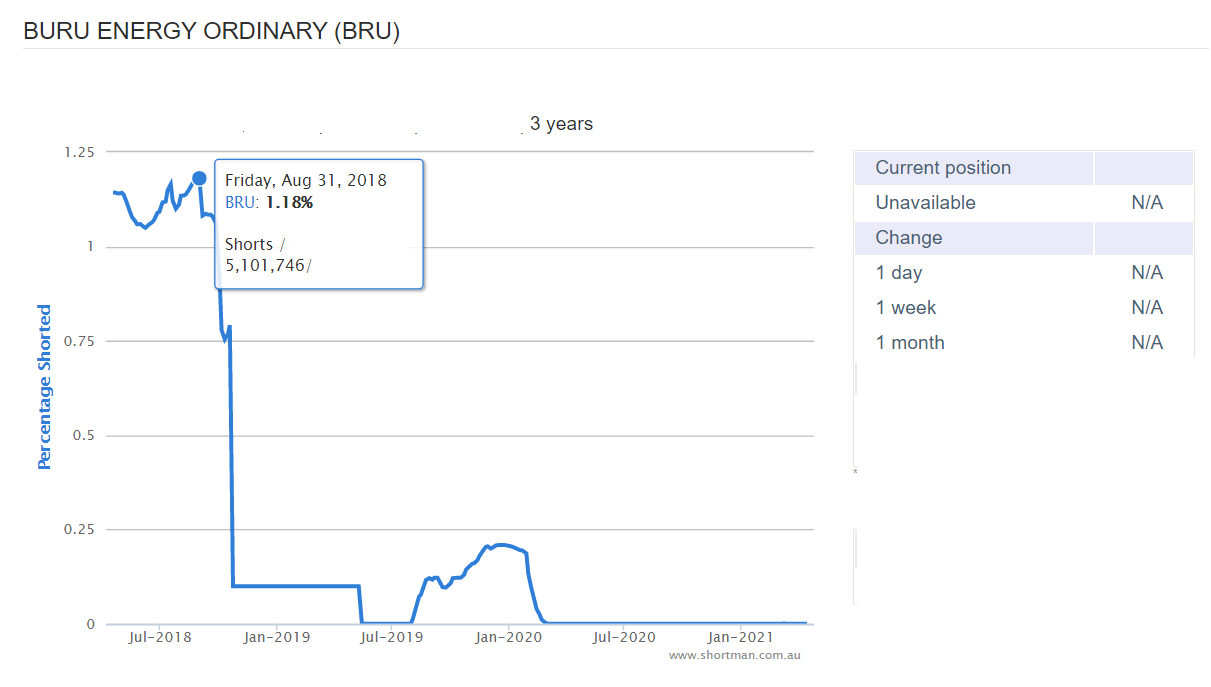1211x687 pixels.
Task: Click the "1 day" row label
Action: click(899, 273)
